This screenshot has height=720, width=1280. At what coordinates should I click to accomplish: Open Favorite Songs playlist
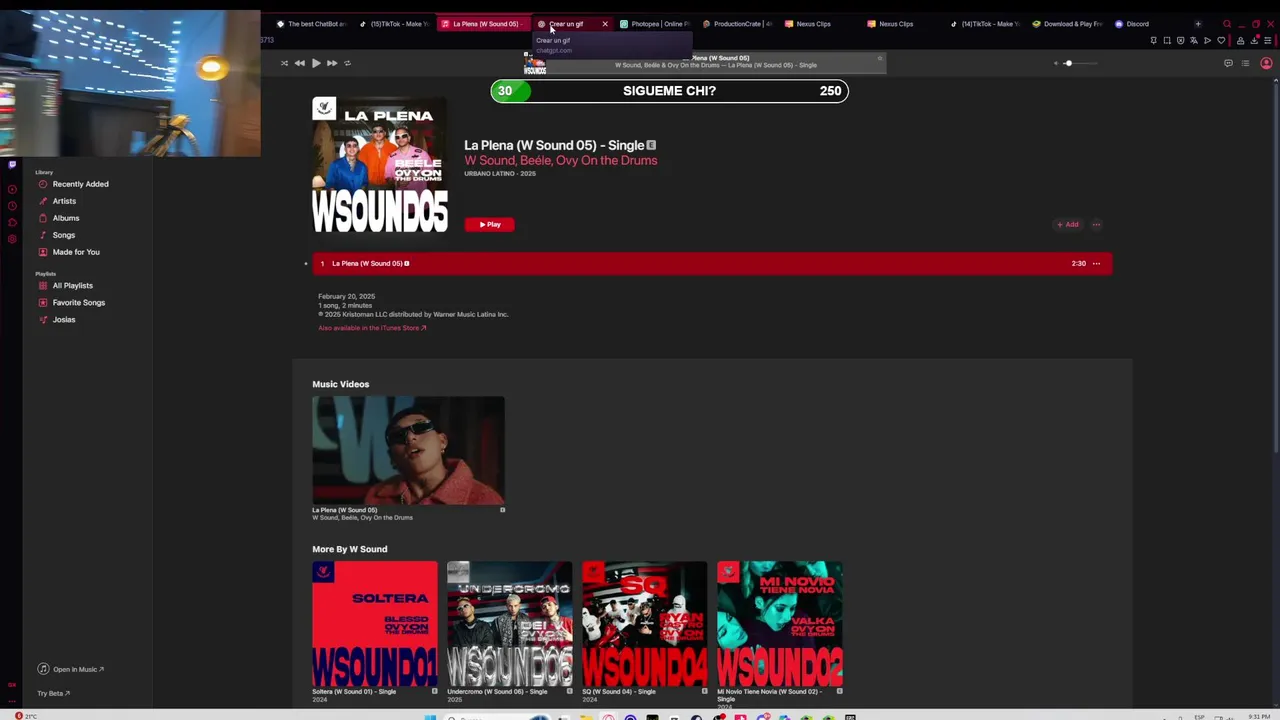pos(78,303)
